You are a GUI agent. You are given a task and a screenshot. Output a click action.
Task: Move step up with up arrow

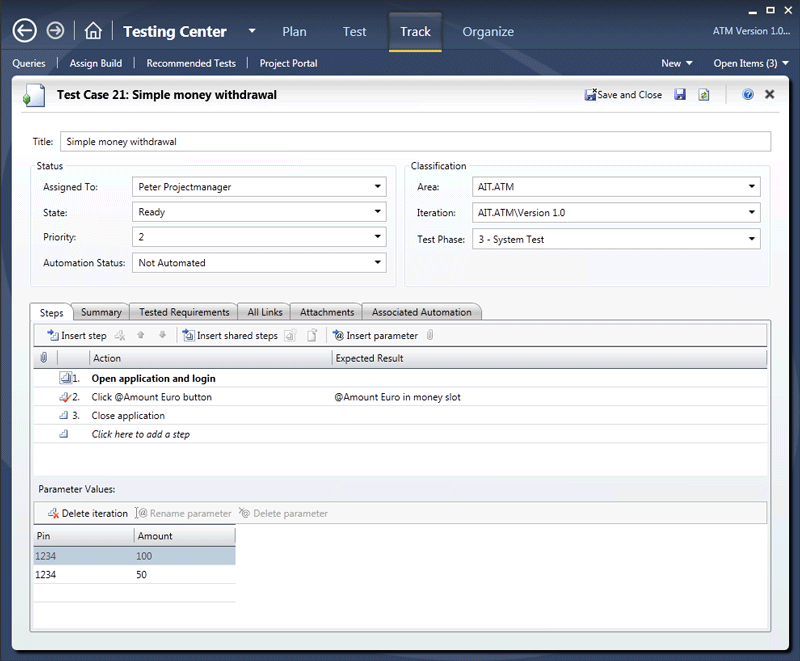pos(141,336)
